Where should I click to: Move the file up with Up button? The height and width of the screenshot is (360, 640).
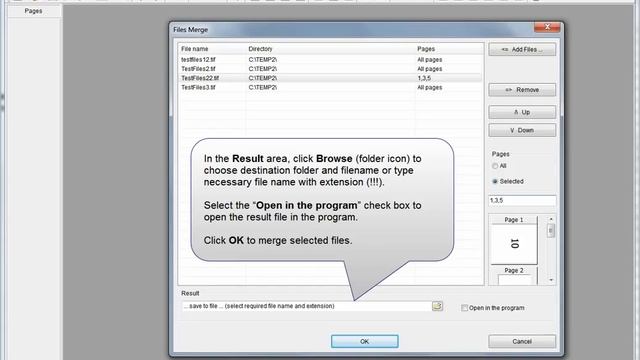(522, 112)
